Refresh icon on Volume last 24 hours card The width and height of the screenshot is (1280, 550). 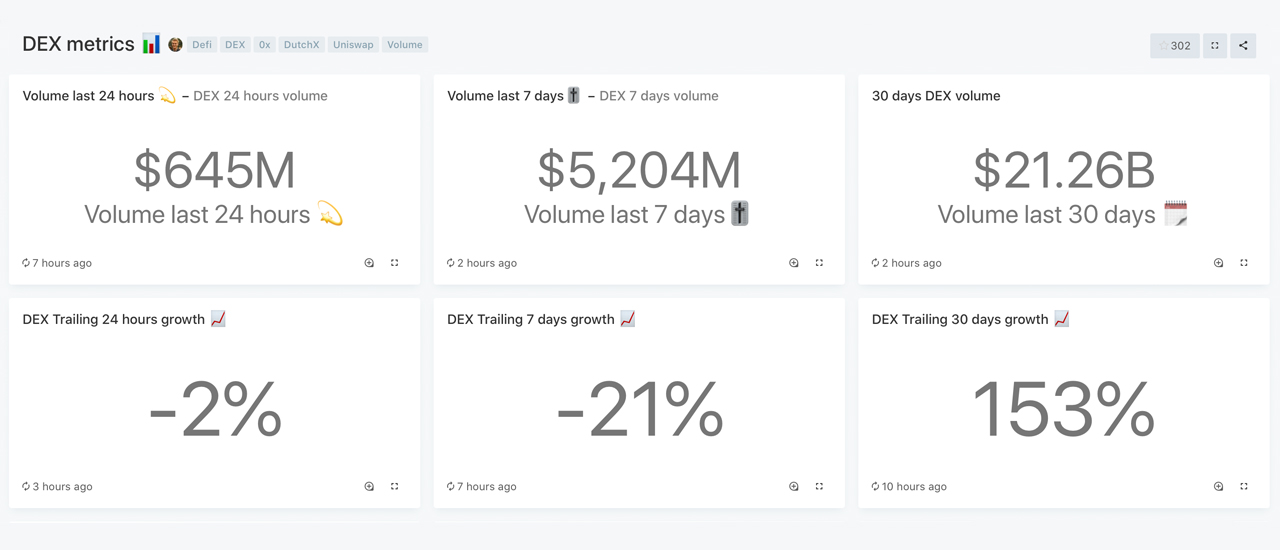point(26,263)
